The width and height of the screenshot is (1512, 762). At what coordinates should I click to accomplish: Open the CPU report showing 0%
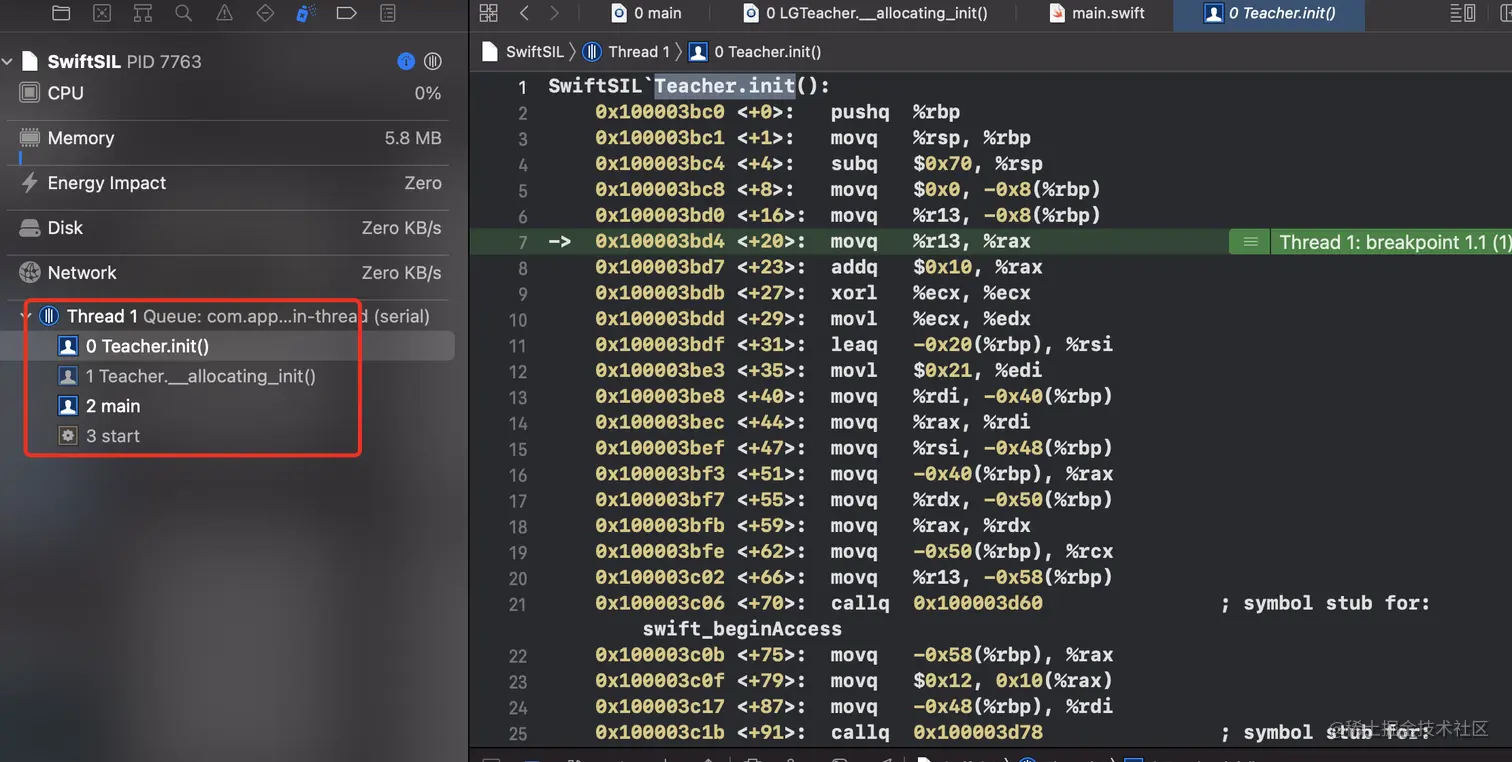click(230, 93)
